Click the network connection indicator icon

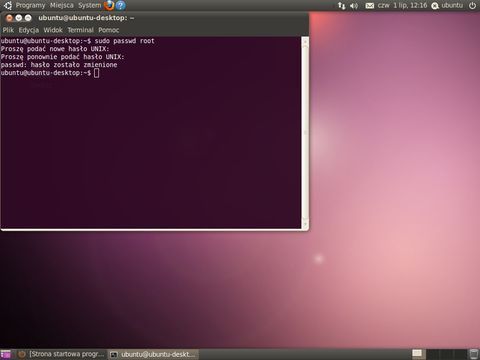[x=342, y=6]
